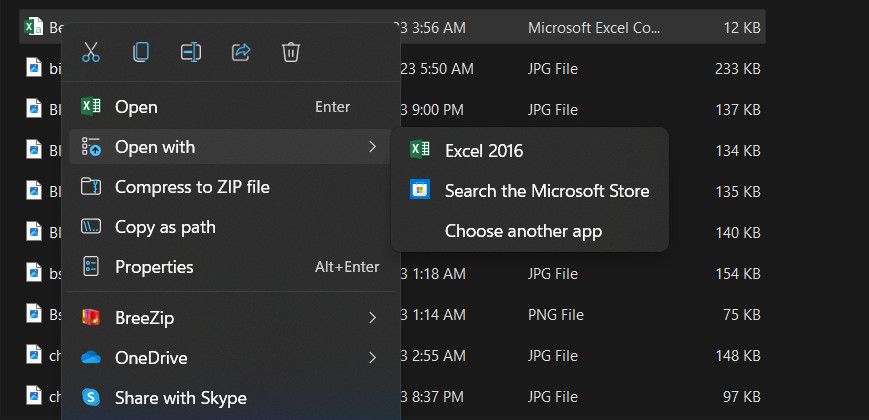Choose Copy as path
This screenshot has height=420, width=869.
click(231, 227)
